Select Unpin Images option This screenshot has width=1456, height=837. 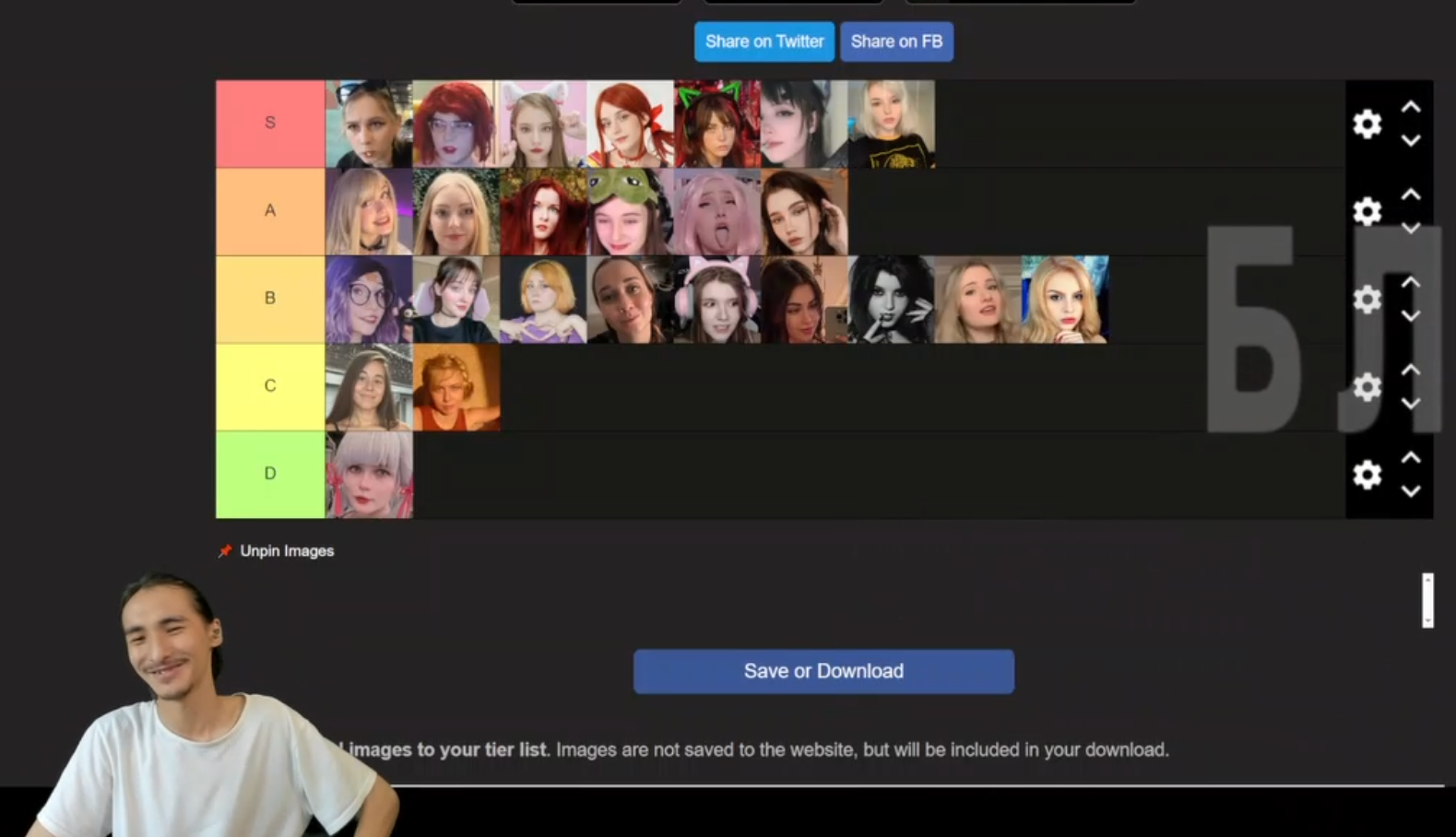[x=277, y=550]
